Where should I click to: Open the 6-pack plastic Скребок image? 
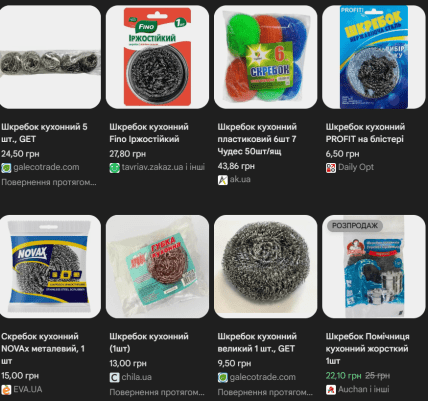266,57
